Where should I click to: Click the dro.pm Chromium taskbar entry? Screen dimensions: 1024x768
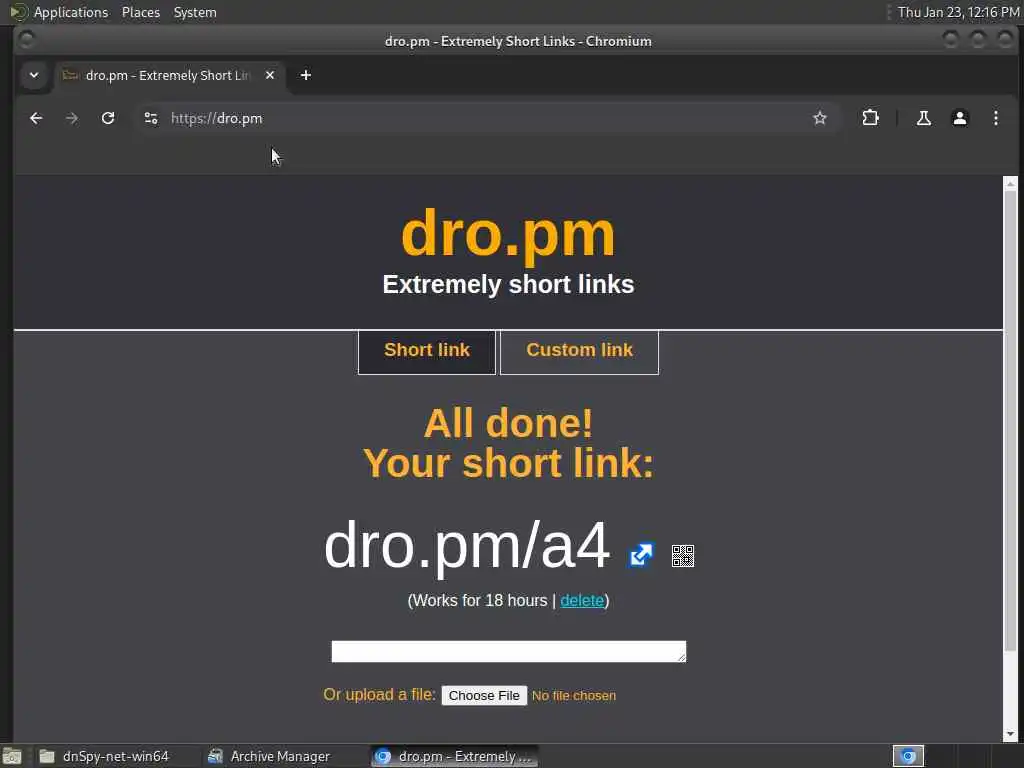[x=455, y=756]
